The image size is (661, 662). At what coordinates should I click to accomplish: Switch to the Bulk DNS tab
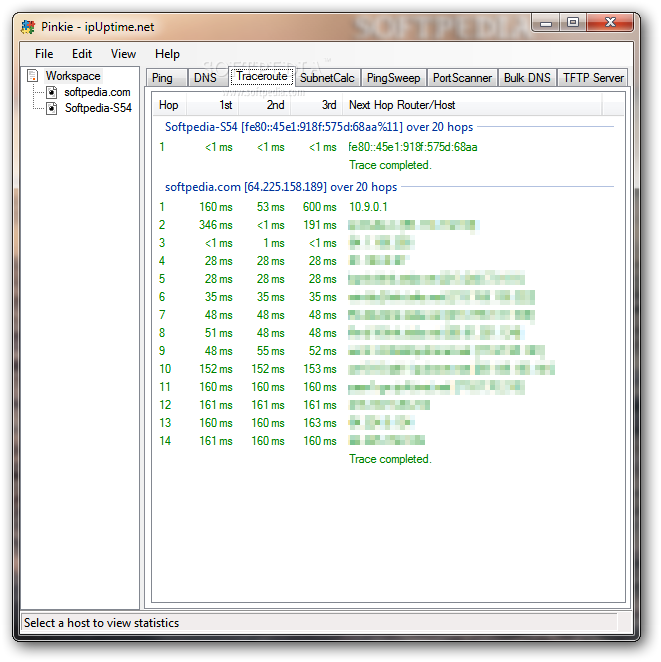(x=527, y=78)
